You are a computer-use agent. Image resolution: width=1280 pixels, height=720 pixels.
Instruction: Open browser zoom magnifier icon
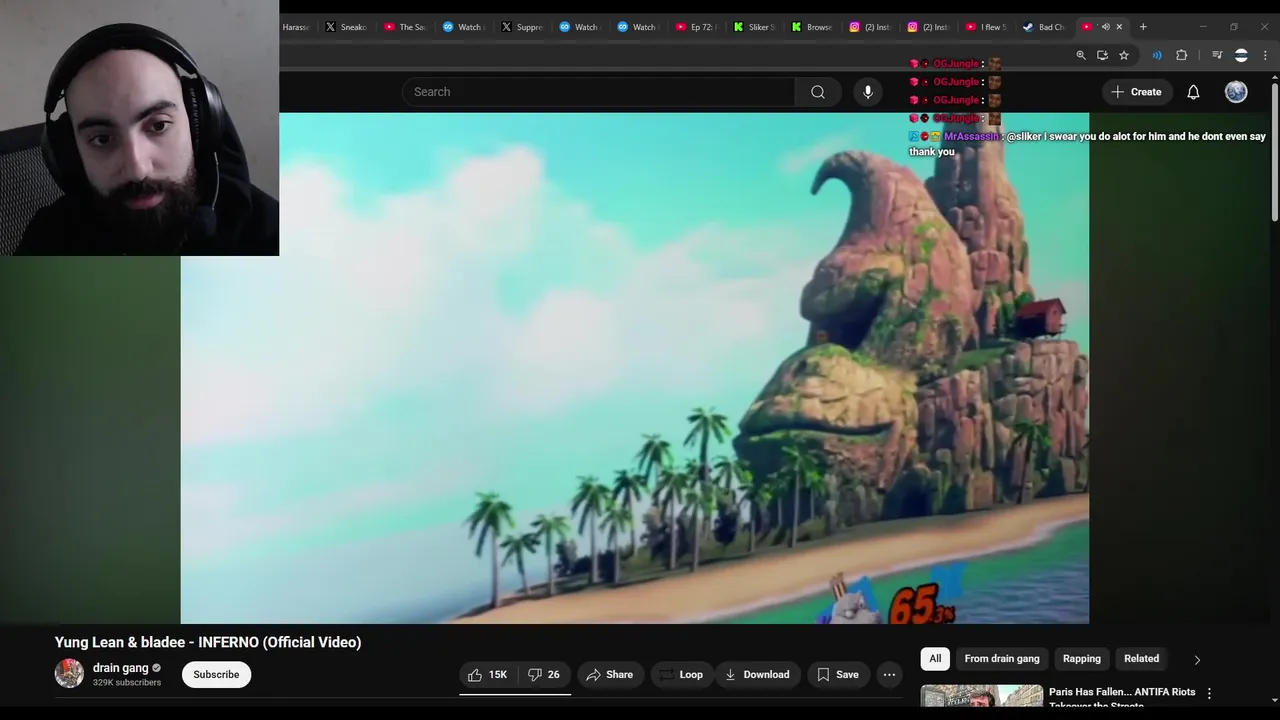click(x=1081, y=55)
